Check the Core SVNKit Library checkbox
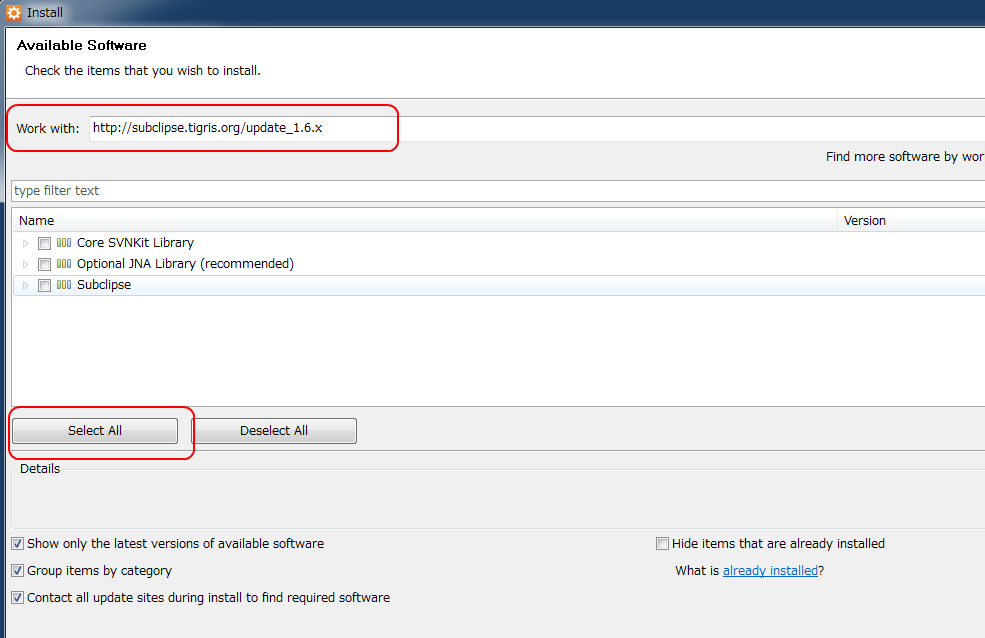 tap(44, 243)
